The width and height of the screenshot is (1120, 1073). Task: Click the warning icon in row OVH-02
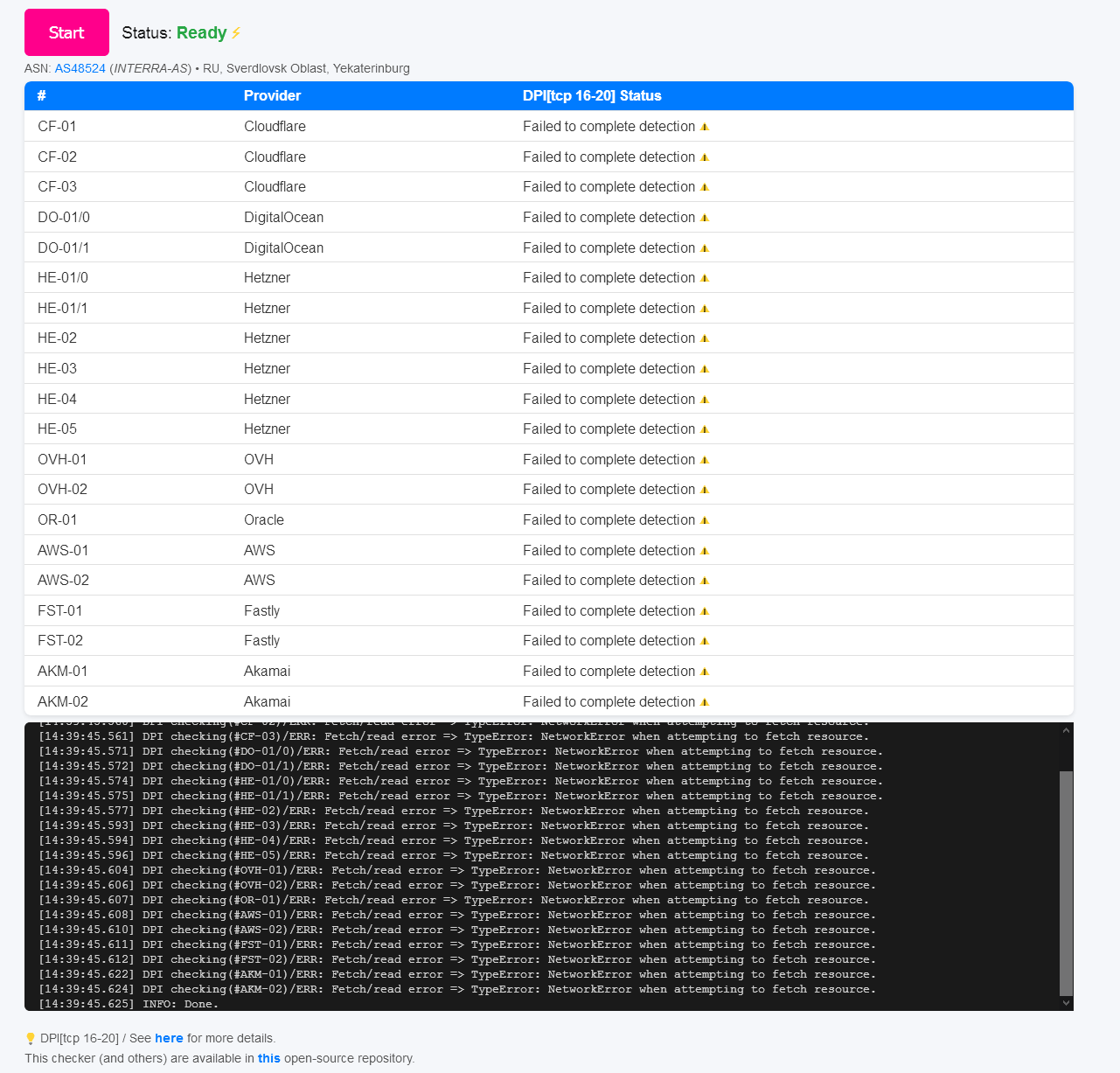pos(705,490)
